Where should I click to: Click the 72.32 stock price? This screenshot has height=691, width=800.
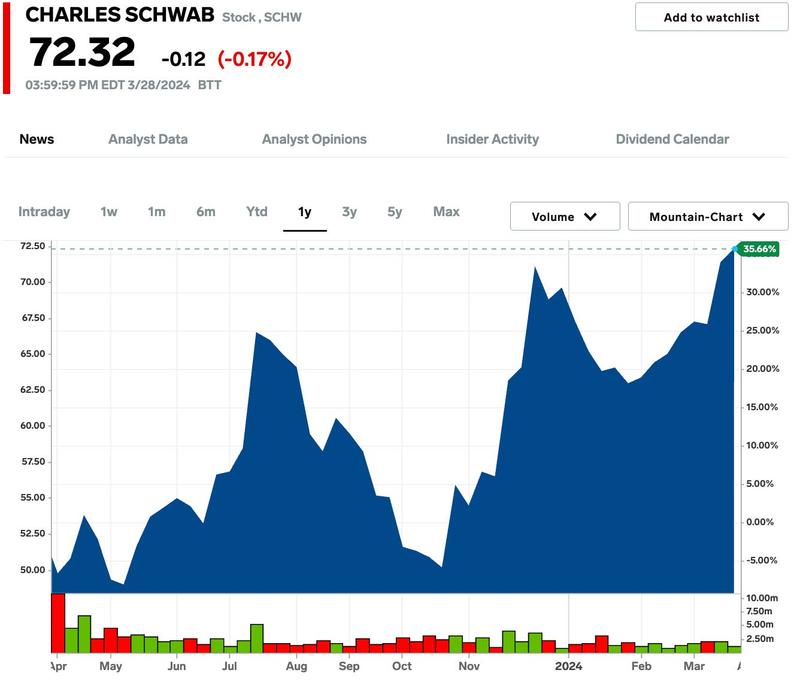point(82,52)
